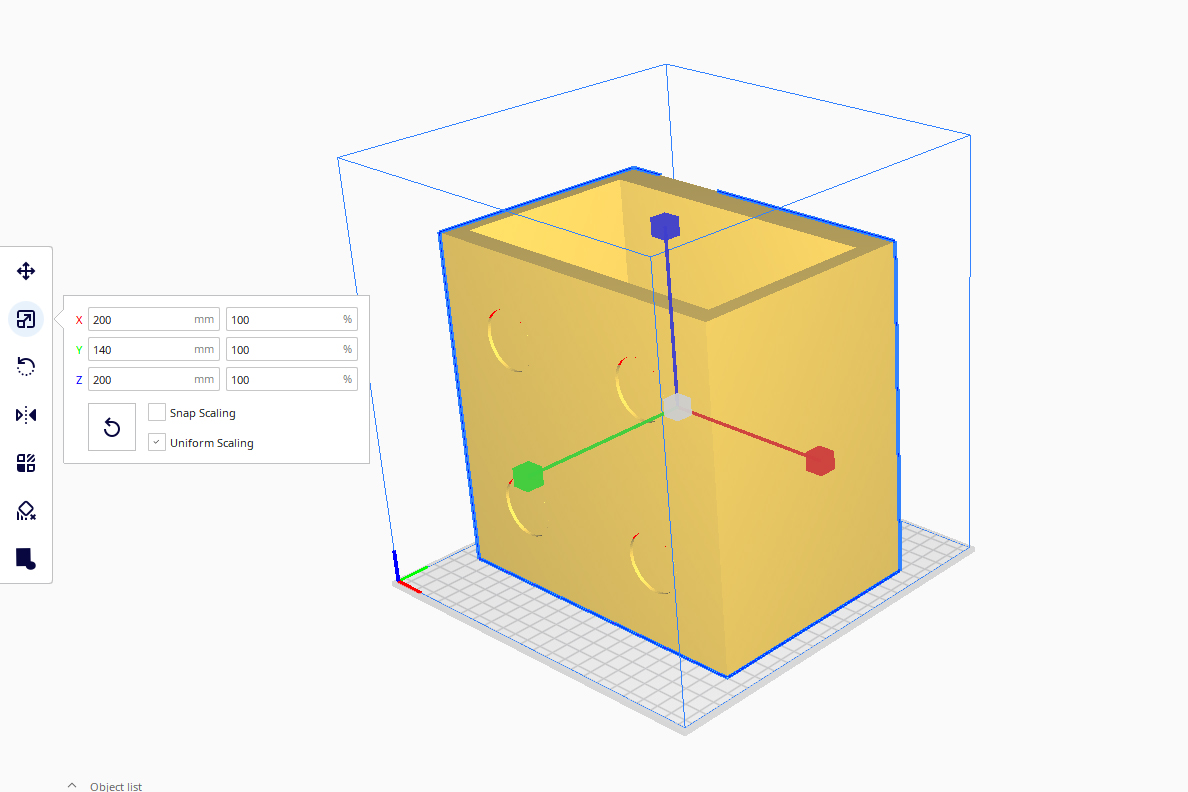Click the white center uniform scale handle

coord(677,407)
